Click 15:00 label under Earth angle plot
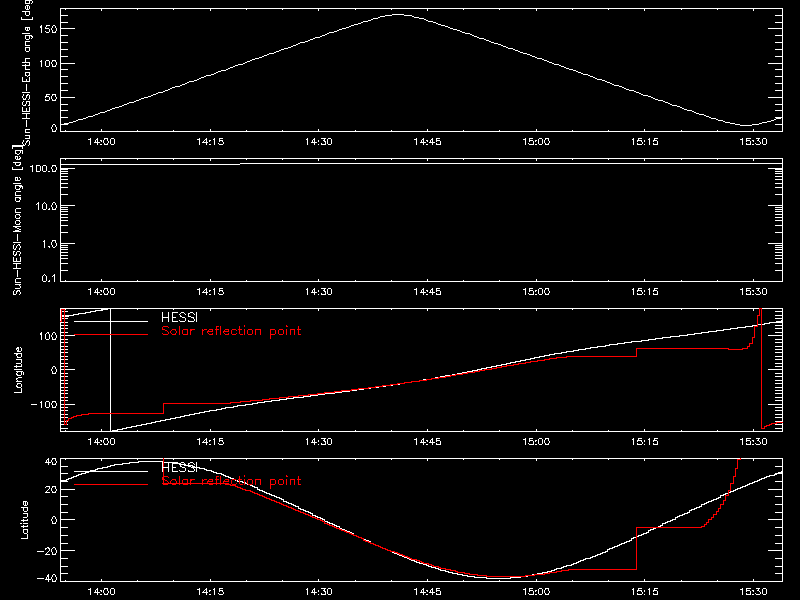The width and height of the screenshot is (800, 600). pyautogui.click(x=536, y=142)
